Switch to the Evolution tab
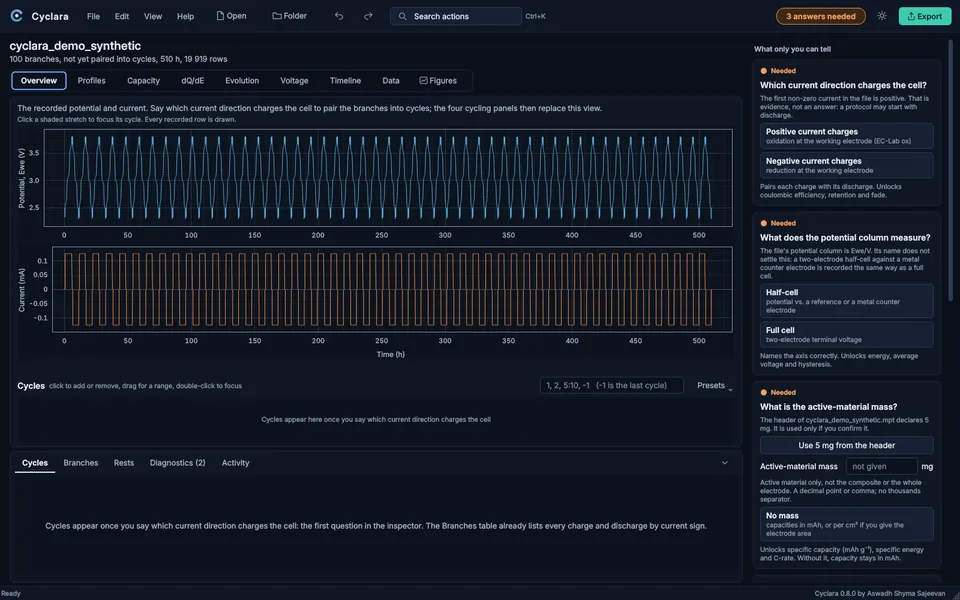The image size is (960, 600). pos(242,80)
